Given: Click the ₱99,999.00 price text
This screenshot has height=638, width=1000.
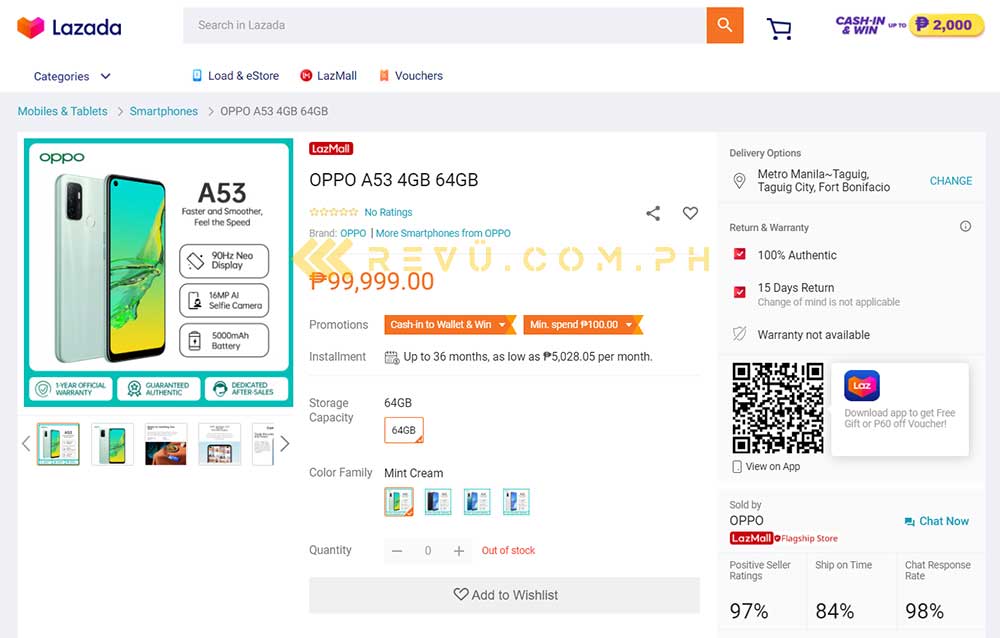Looking at the screenshot, I should point(372,281).
